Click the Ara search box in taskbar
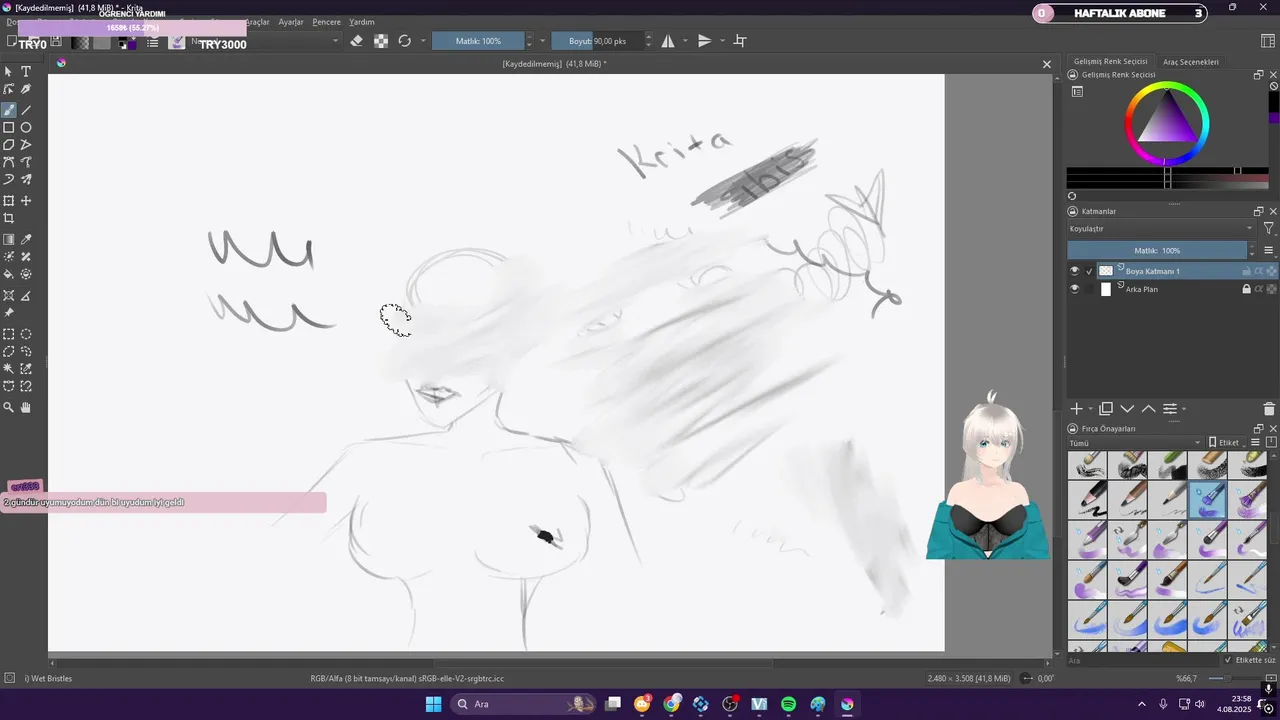Image resolution: width=1280 pixels, height=720 pixels. (x=522, y=704)
